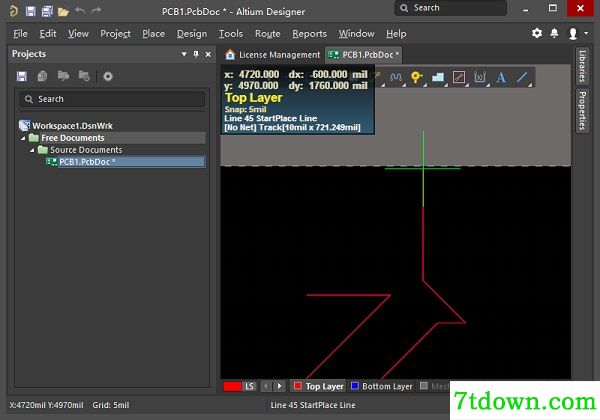The height and width of the screenshot is (420, 600).
Task: Collapse the Free Documents node
Action: pyautogui.click(x=23, y=138)
